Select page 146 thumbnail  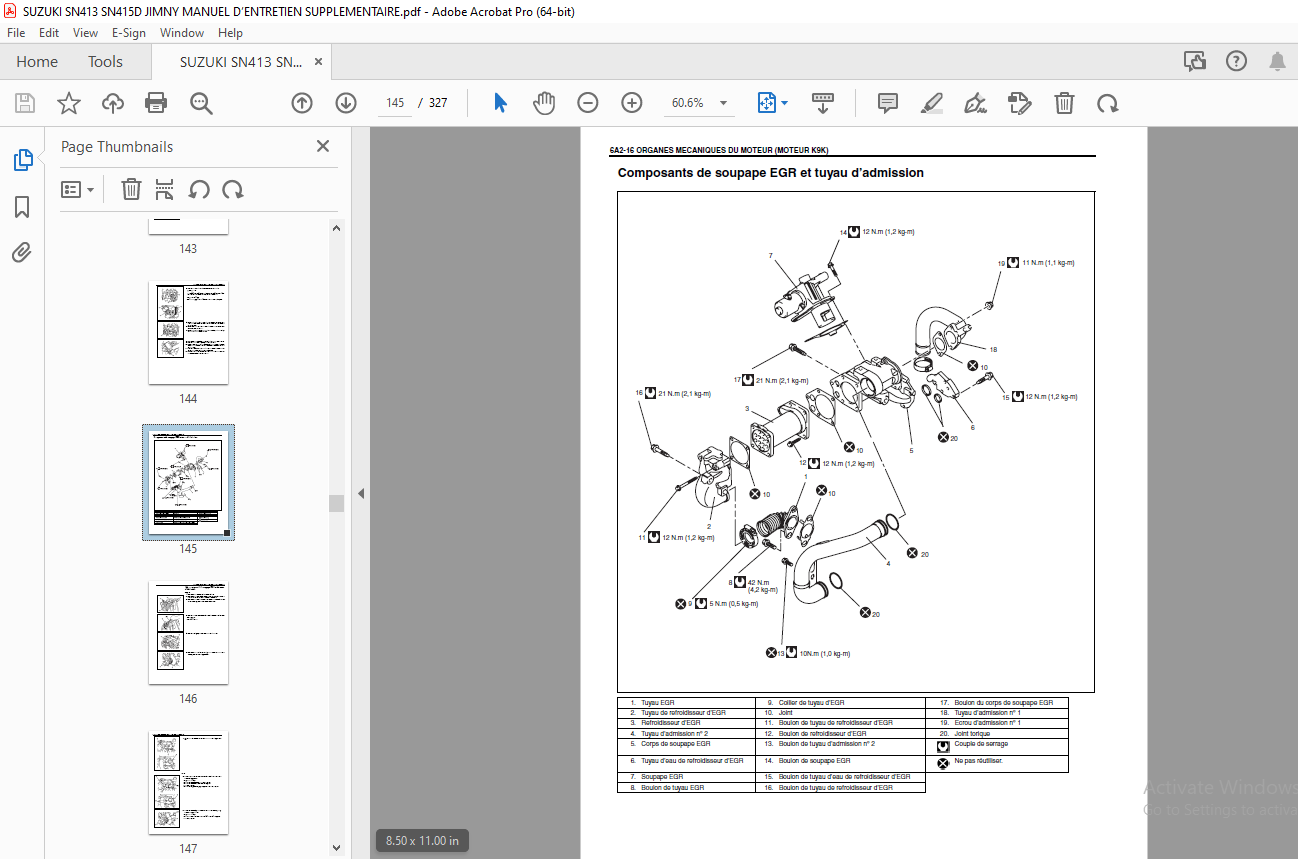click(189, 632)
